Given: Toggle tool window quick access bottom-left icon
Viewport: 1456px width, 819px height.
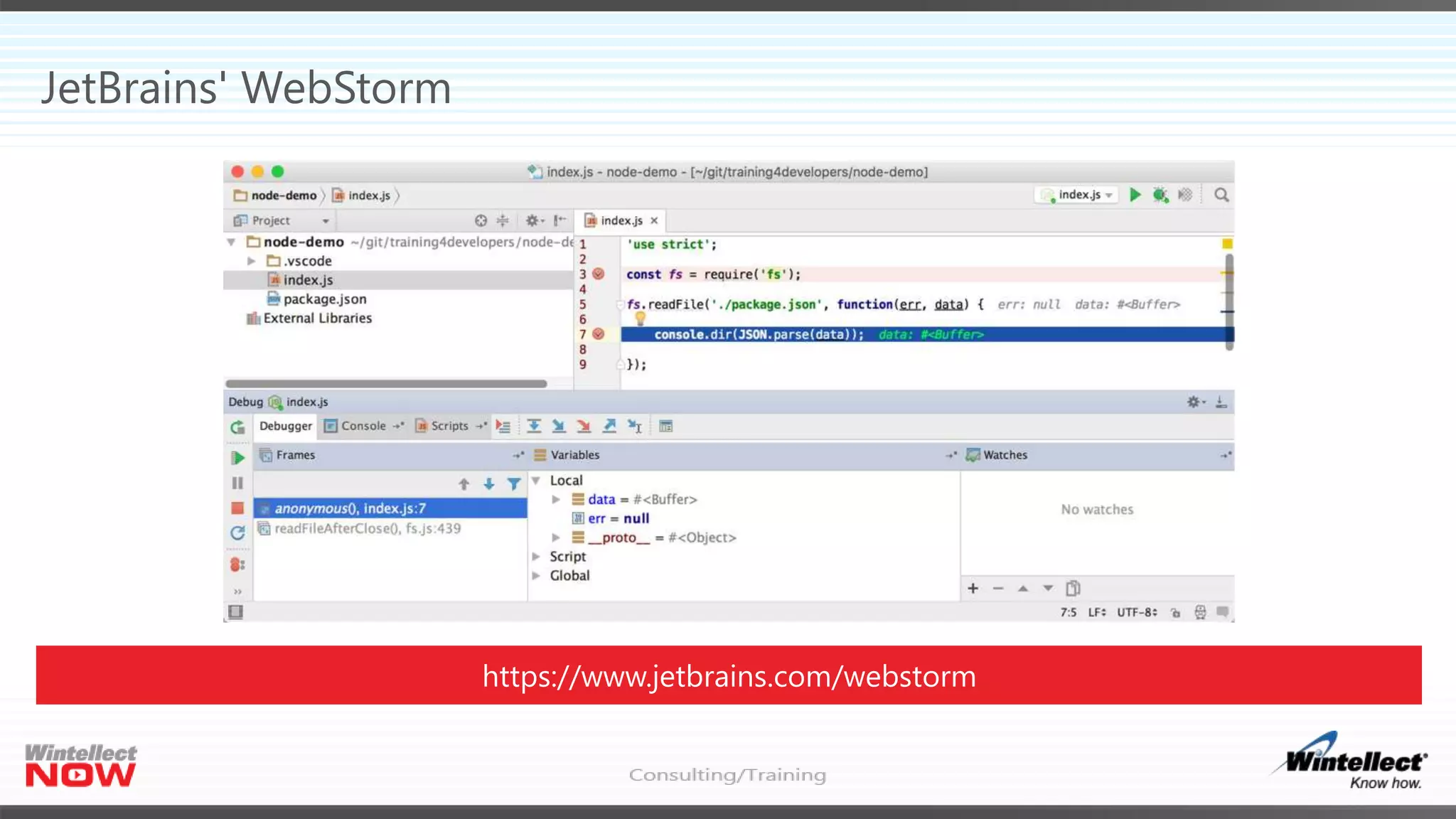Looking at the screenshot, I should [235, 611].
